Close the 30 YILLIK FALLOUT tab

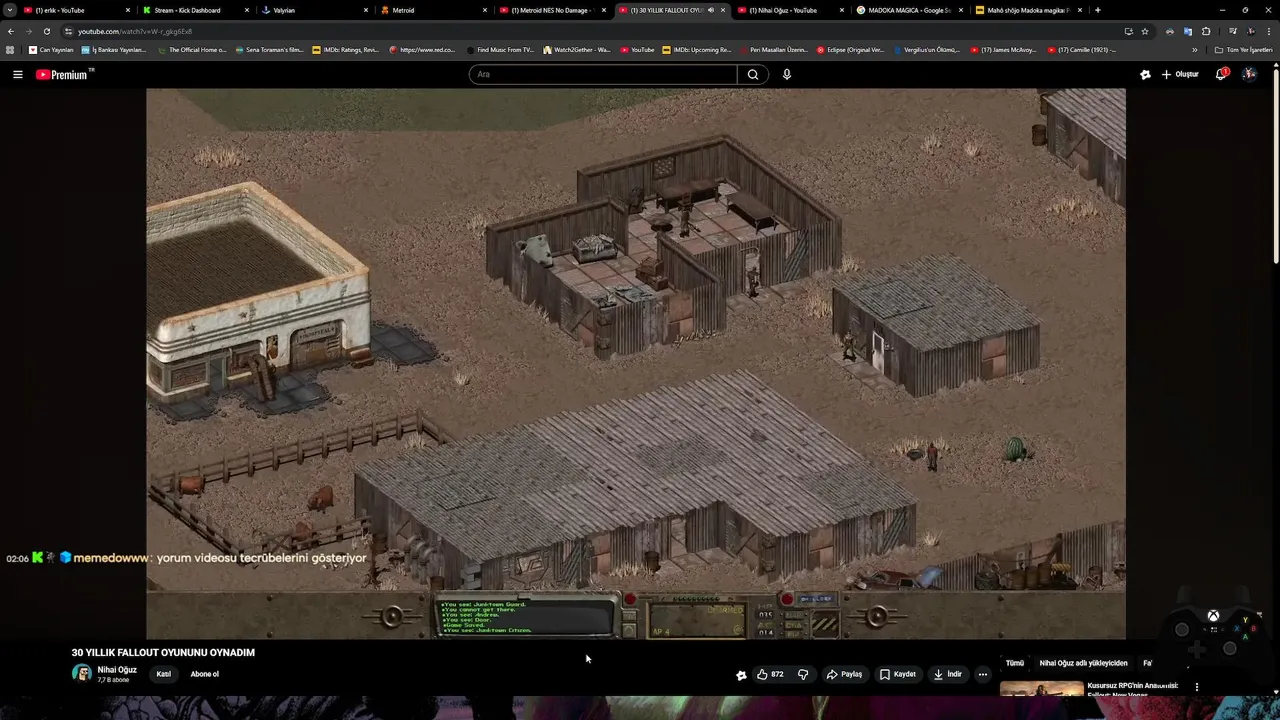(x=722, y=10)
